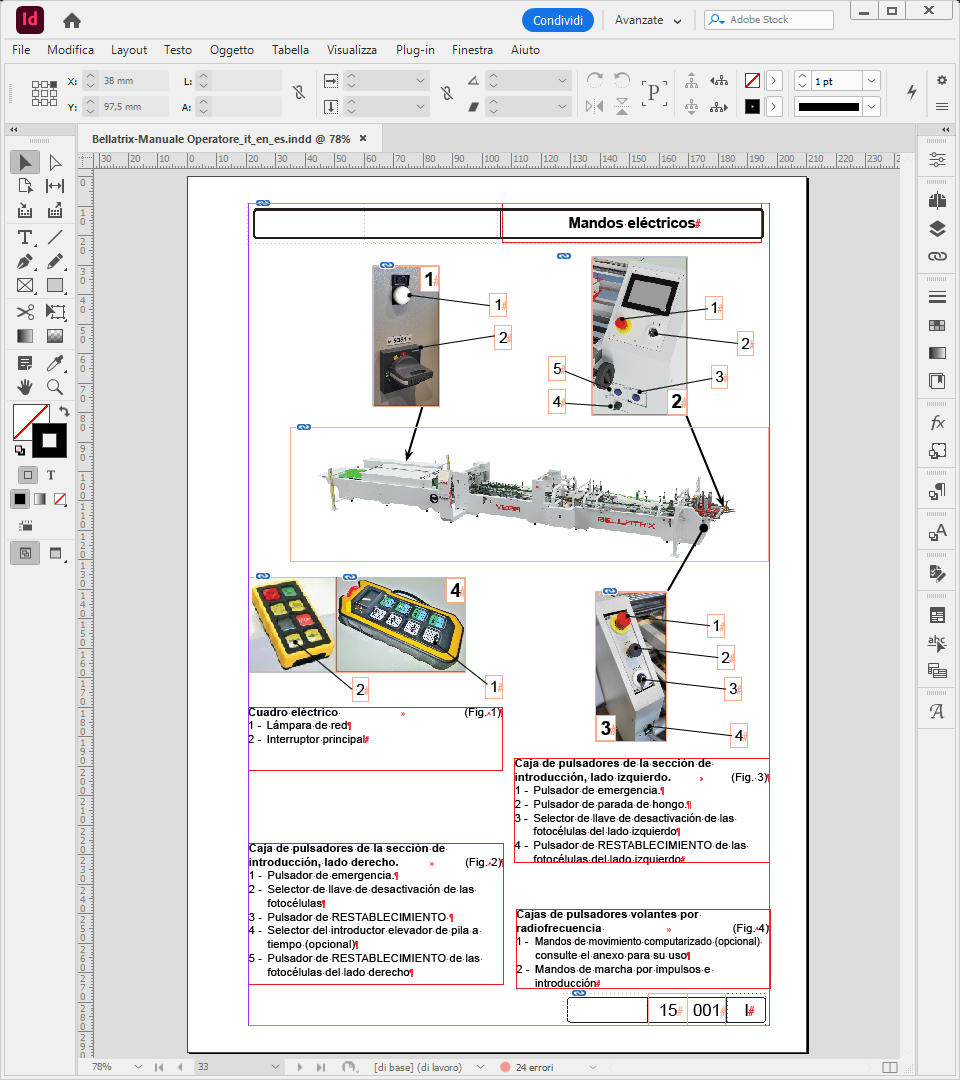Viewport: 960px width, 1080px height.
Task: Open the Pages panel icon
Action: tap(937, 200)
